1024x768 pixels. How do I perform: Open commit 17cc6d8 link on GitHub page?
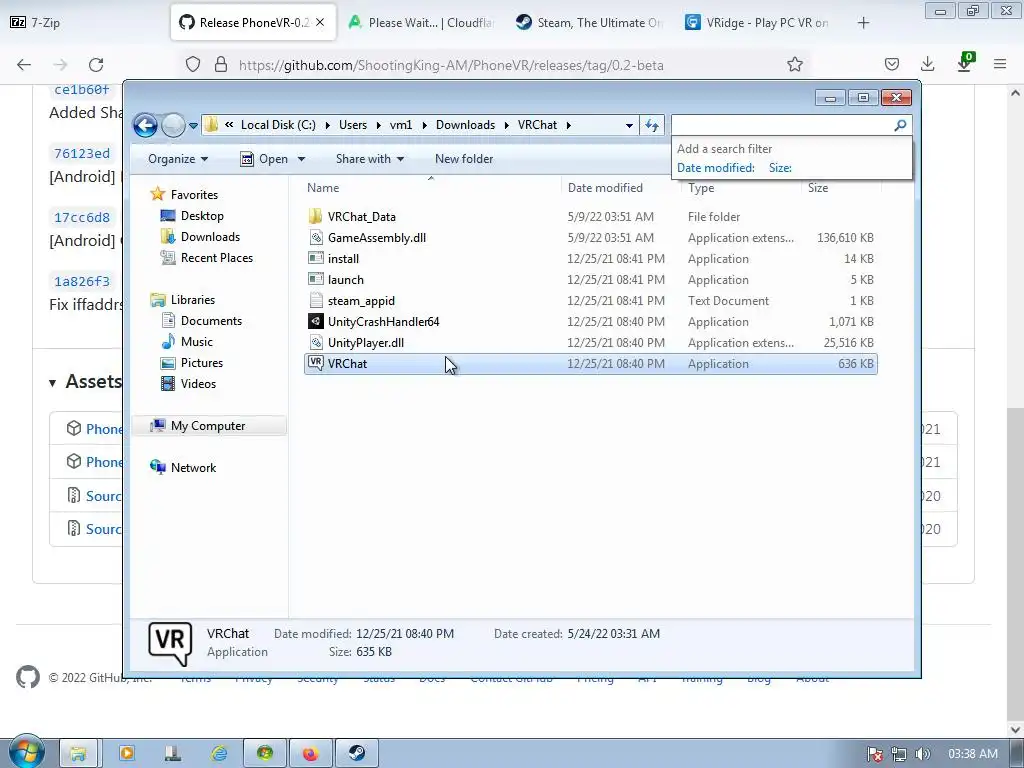[x=82, y=217]
